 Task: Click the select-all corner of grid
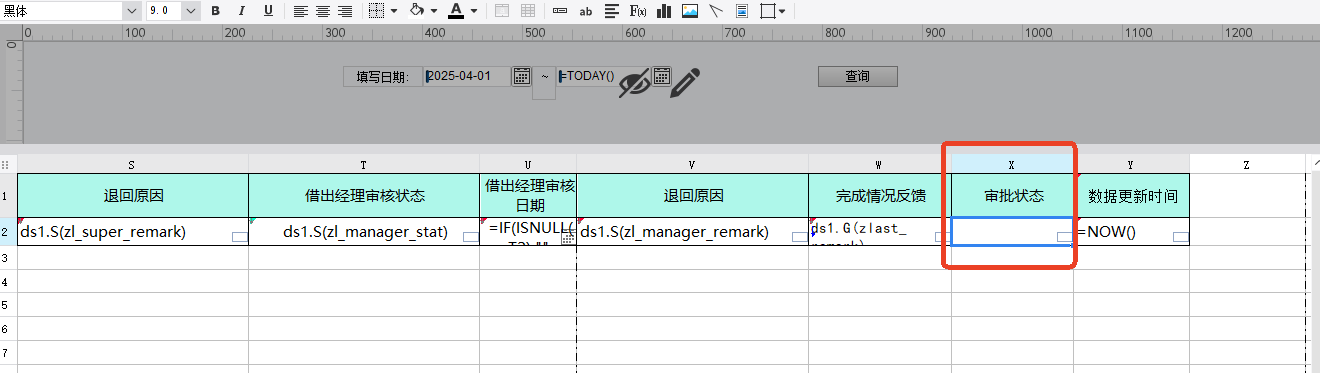[x=8, y=164]
